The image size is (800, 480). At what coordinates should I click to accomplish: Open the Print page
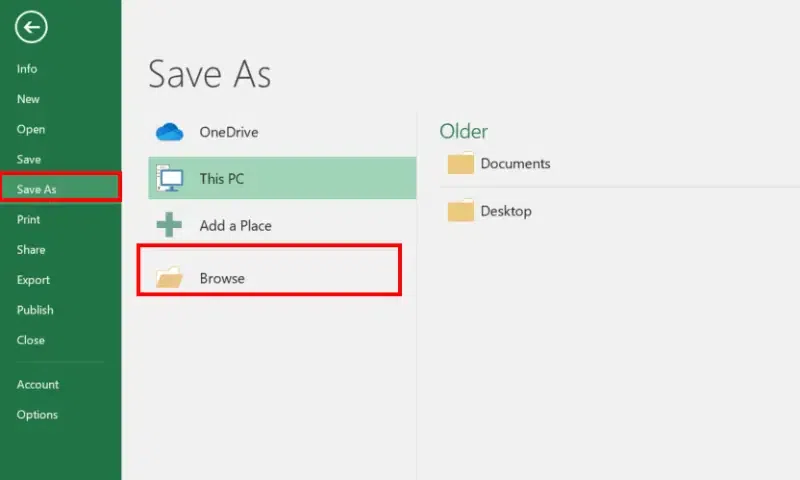click(x=29, y=219)
